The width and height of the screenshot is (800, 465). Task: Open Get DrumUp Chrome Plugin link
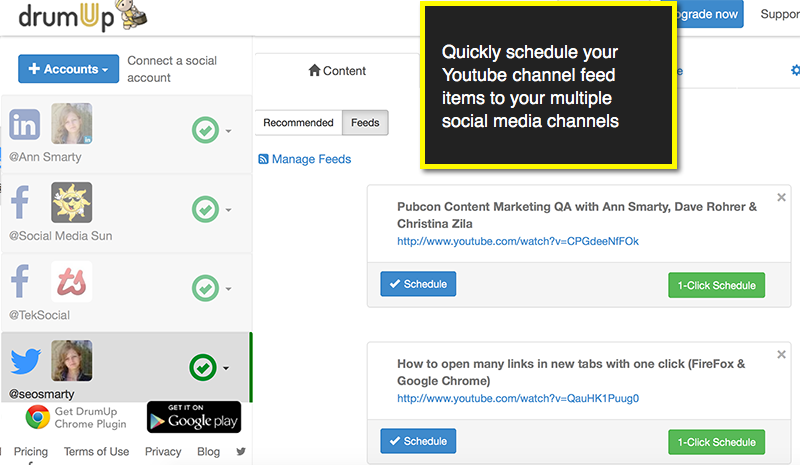(x=90, y=418)
